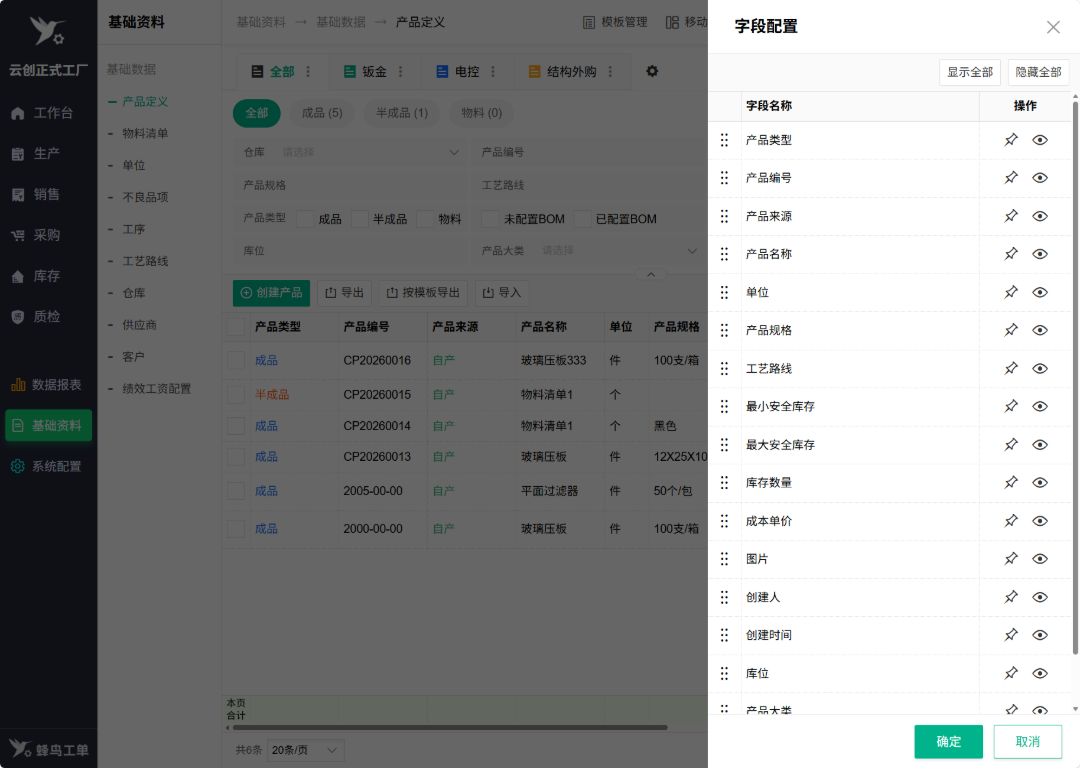Open view settings gear icon
The height and width of the screenshot is (768, 1080).
pyautogui.click(x=652, y=71)
